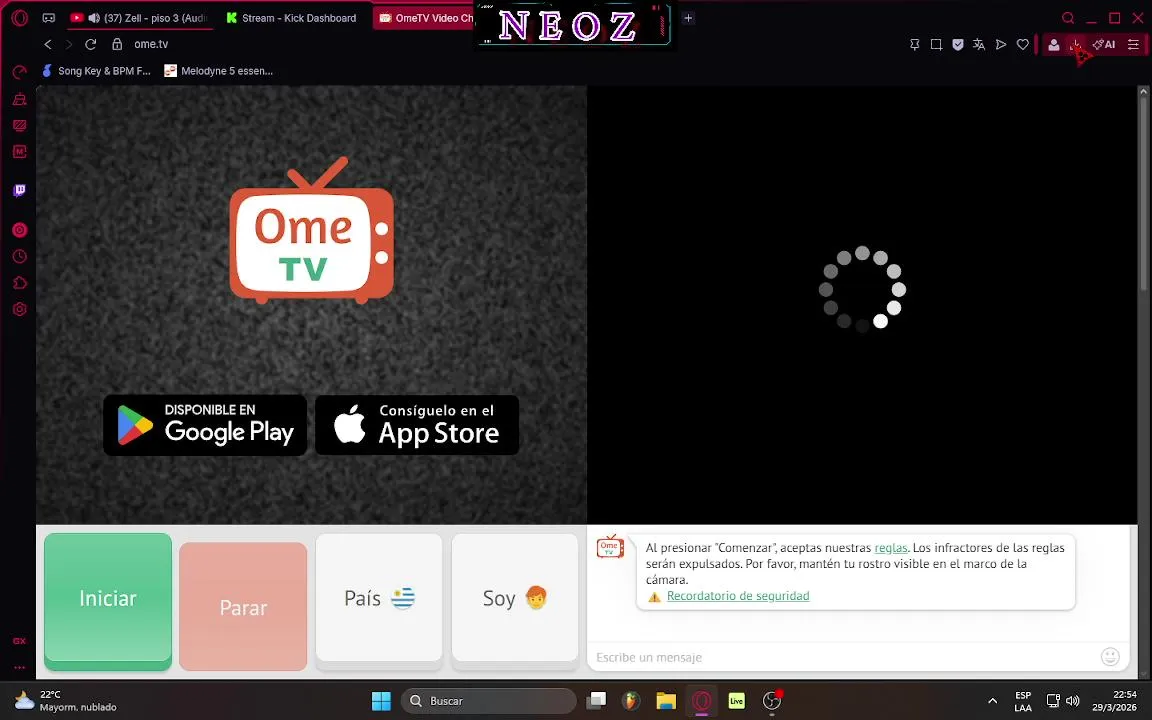Switch to Stream - Kick Dashboard tab

[292, 18]
